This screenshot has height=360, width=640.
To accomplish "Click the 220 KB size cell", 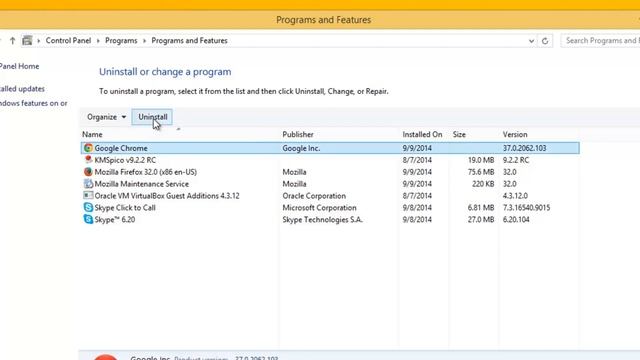I will [483, 184].
